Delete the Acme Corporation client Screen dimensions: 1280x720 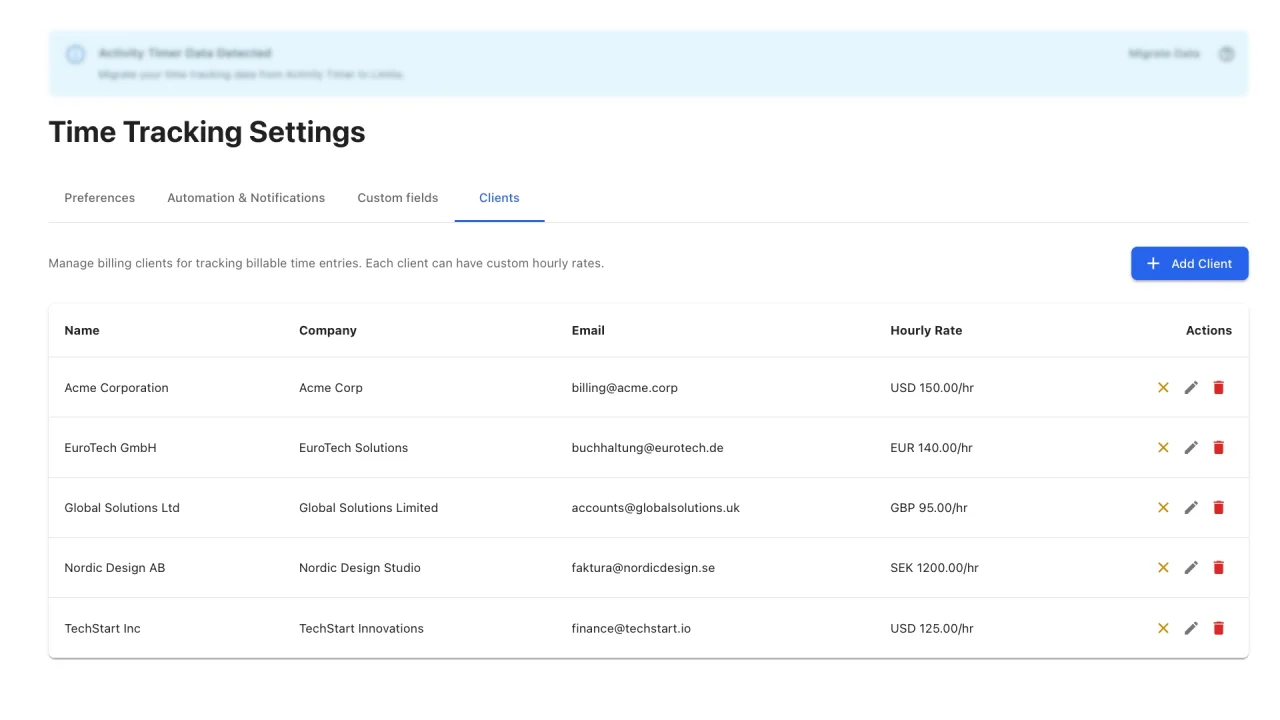click(x=1218, y=387)
